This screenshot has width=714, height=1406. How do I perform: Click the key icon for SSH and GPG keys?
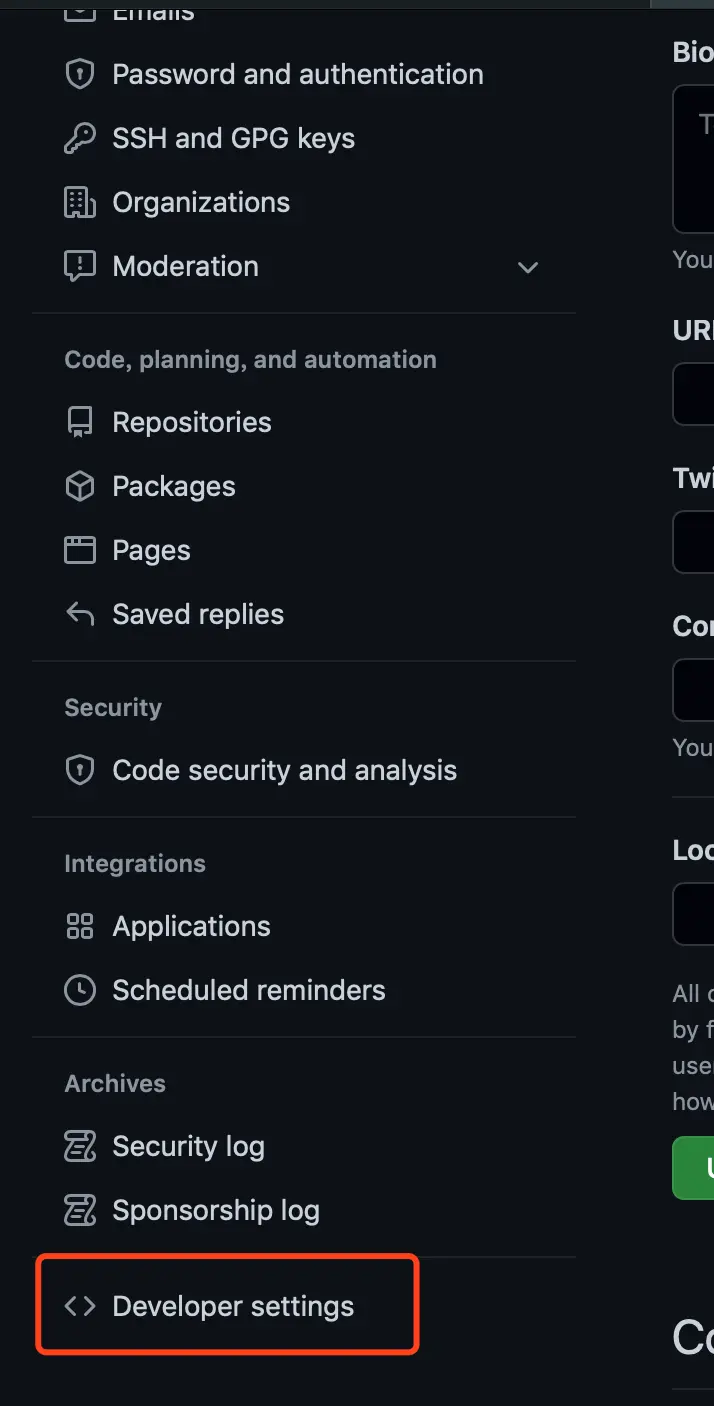[79, 139]
